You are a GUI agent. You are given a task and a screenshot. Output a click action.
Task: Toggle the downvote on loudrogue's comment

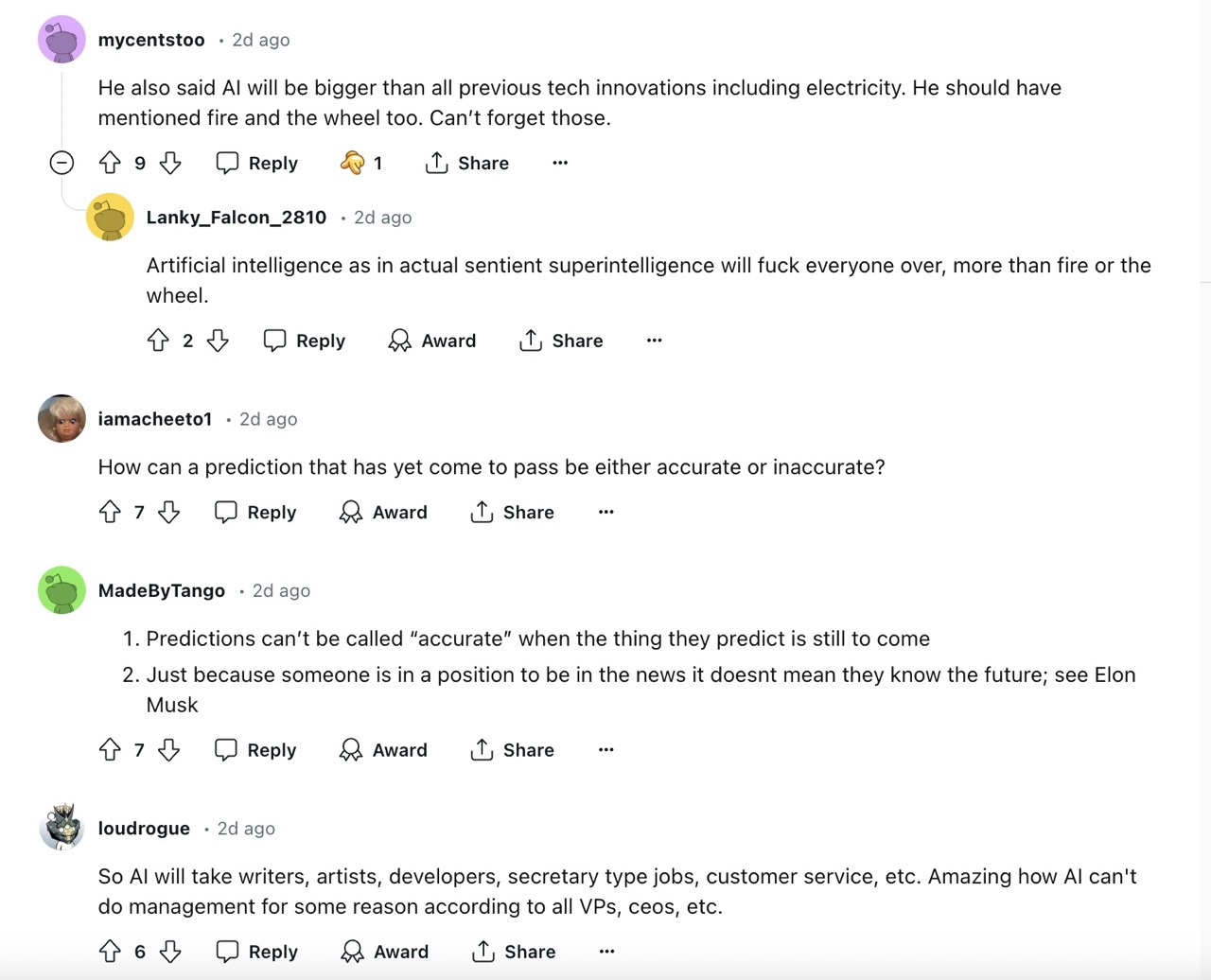(x=169, y=952)
